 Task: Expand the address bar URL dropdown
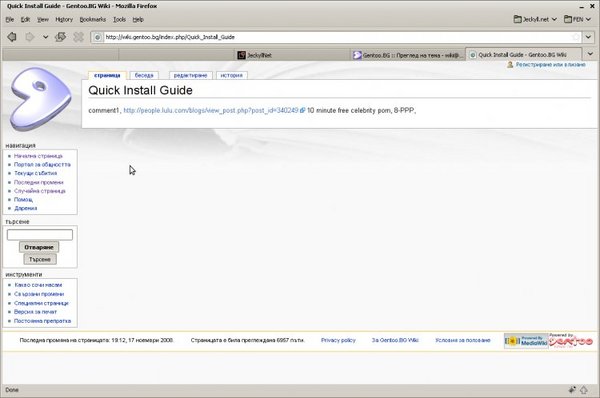[x=588, y=37]
